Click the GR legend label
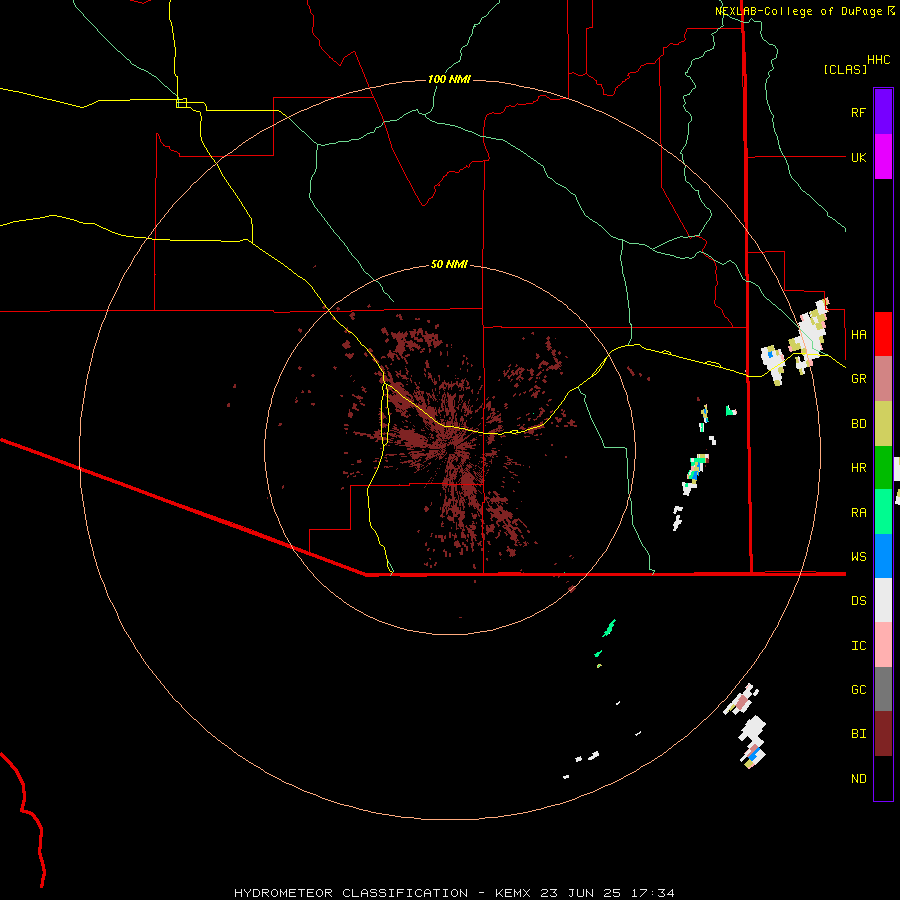The width and height of the screenshot is (900, 900). [858, 378]
